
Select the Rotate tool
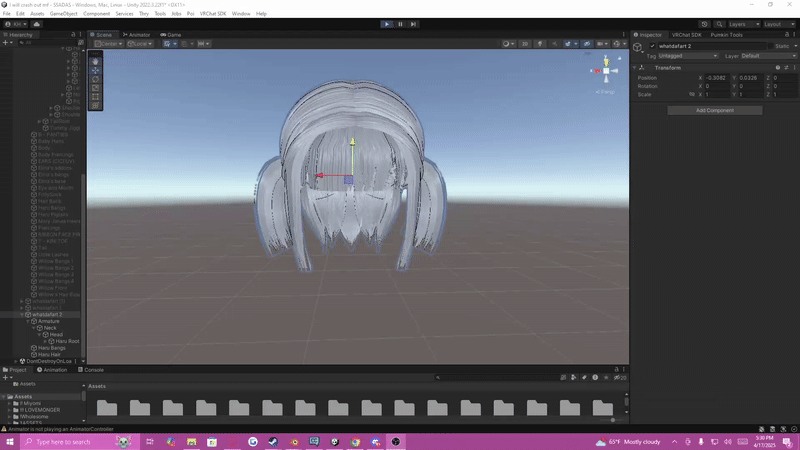(x=95, y=79)
